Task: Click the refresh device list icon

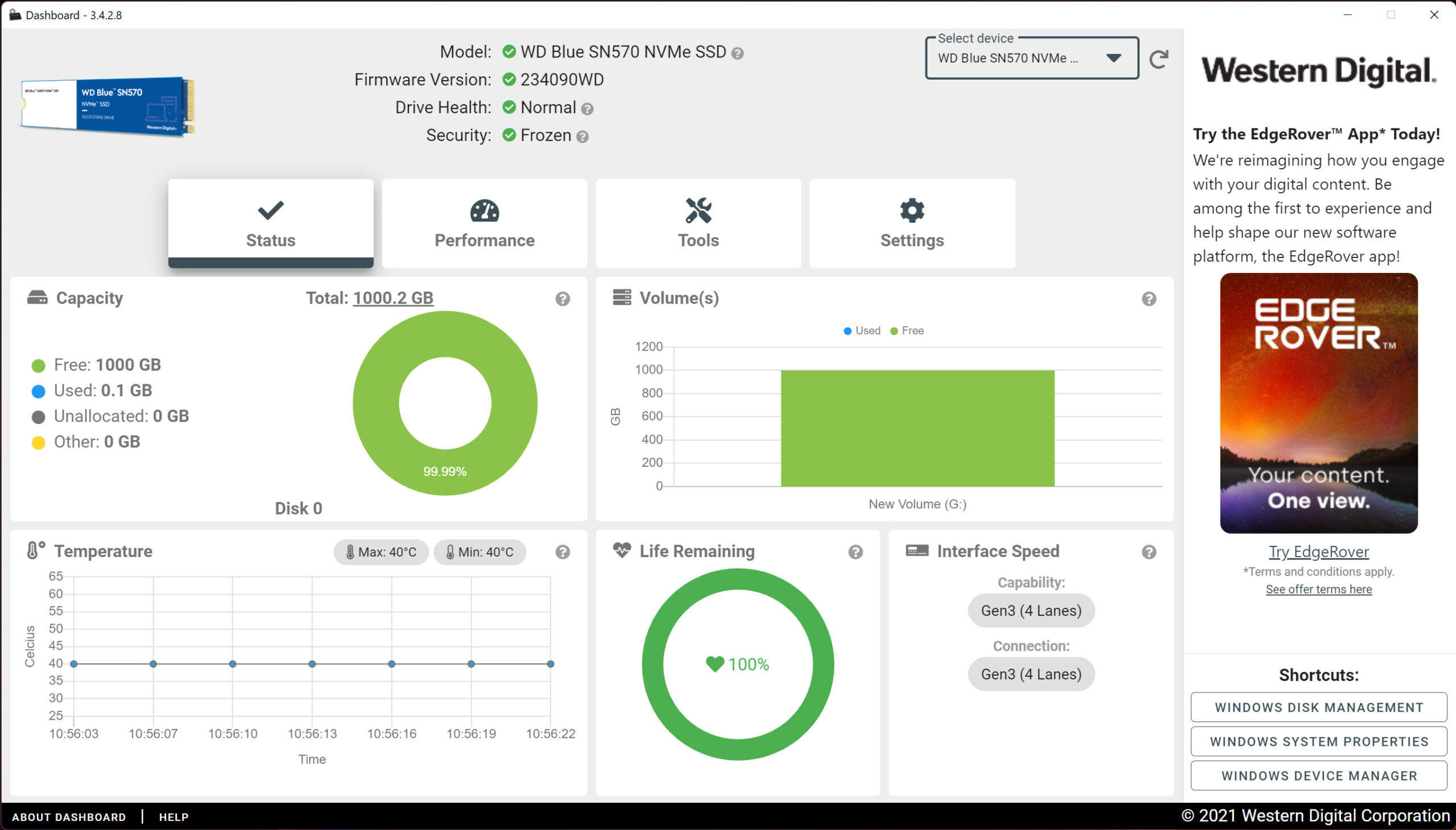Action: (1159, 59)
